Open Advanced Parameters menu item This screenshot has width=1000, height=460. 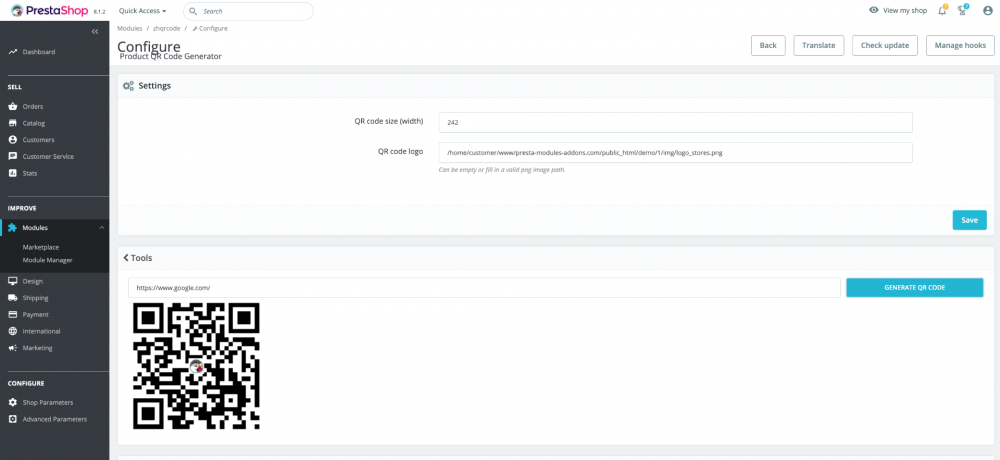[x=55, y=419]
